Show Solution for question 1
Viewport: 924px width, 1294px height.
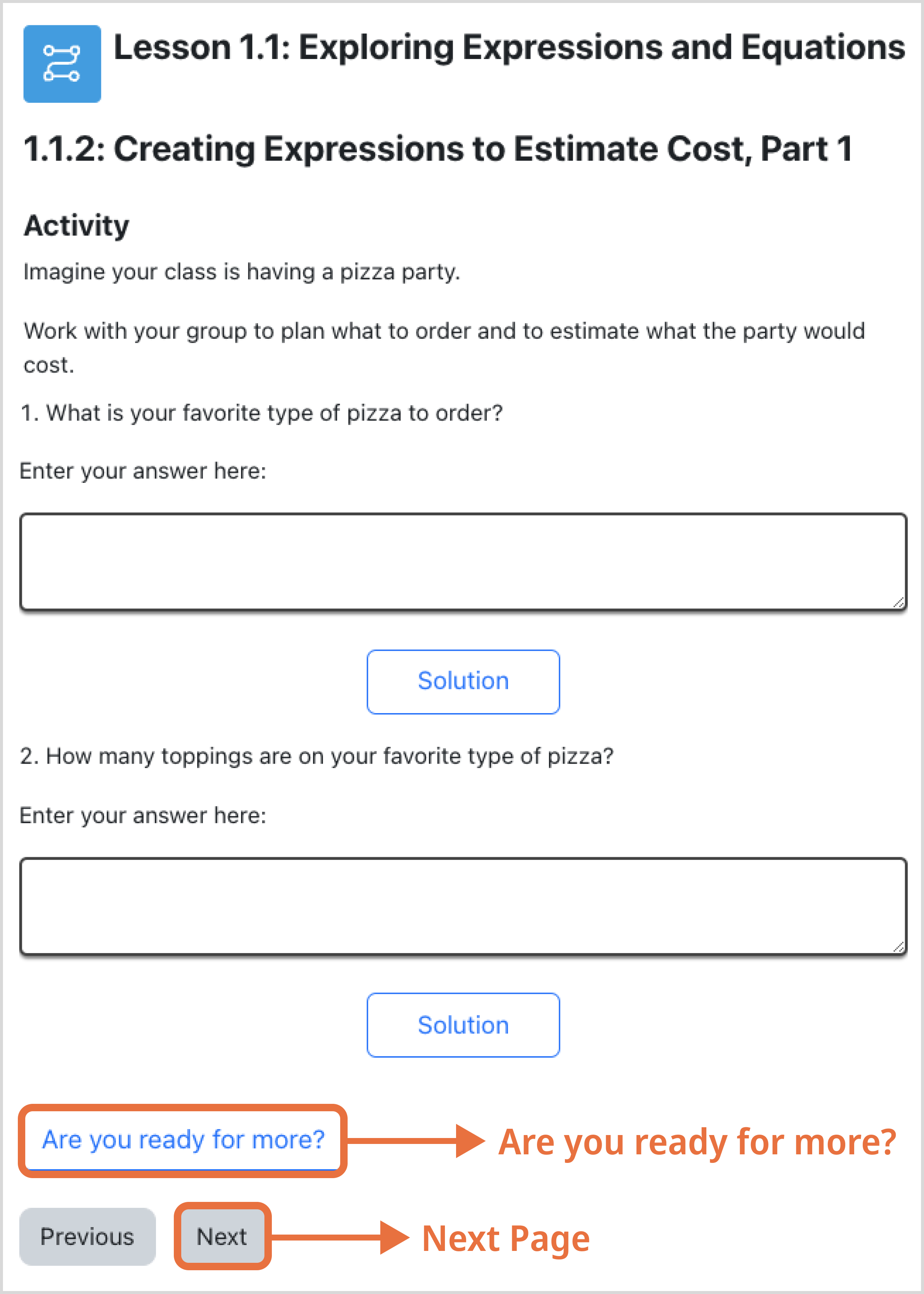tap(463, 681)
